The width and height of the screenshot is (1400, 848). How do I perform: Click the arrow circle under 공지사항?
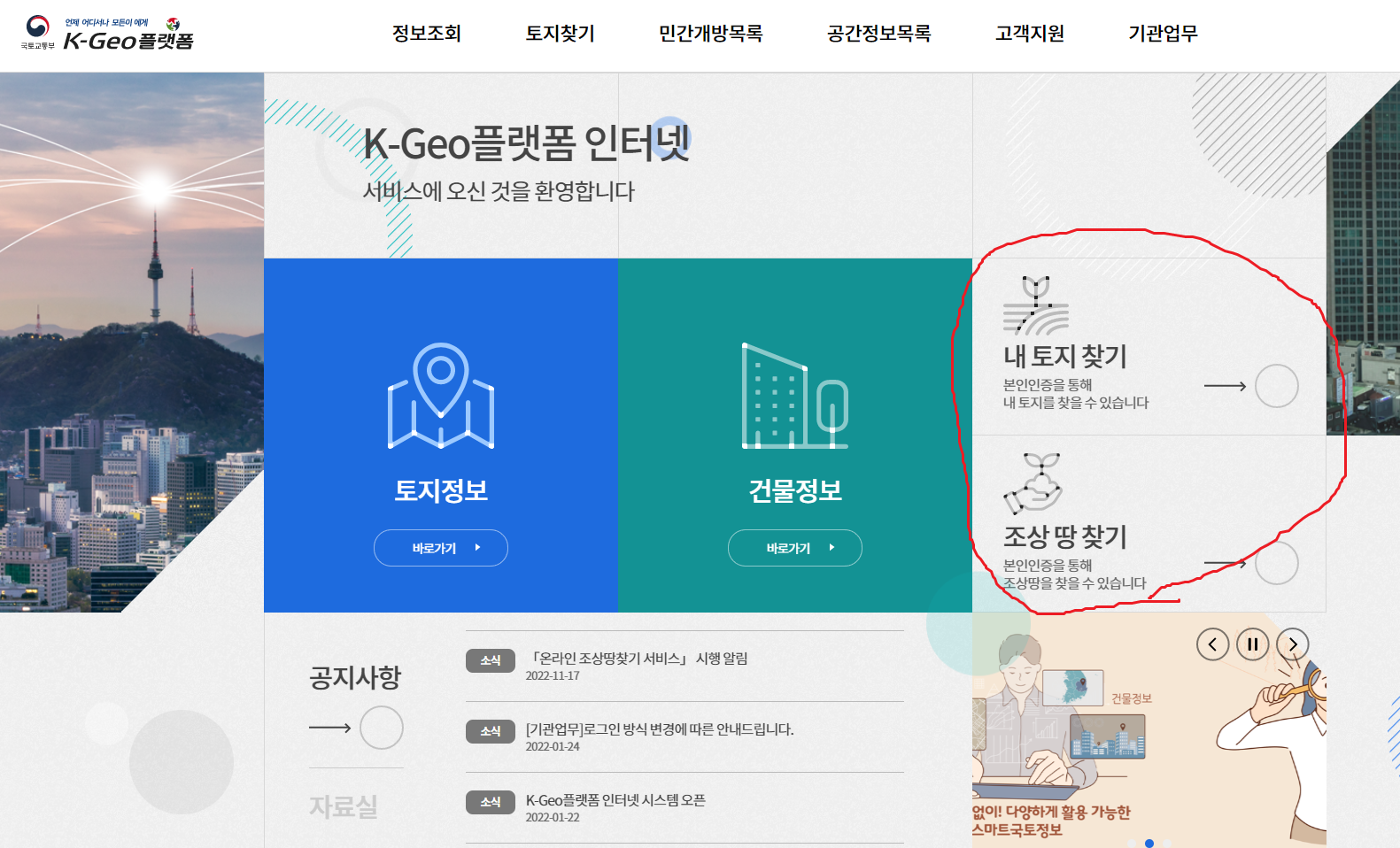pos(382,728)
